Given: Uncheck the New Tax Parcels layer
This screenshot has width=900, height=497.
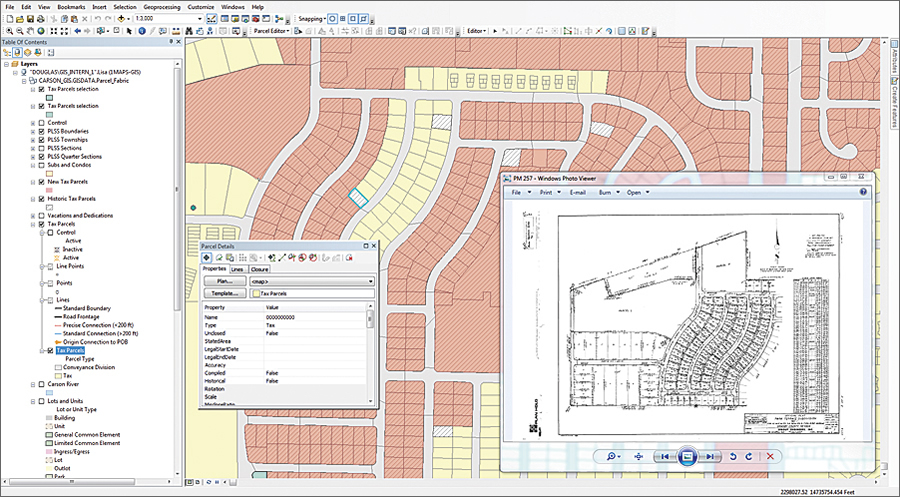Looking at the screenshot, I should [x=41, y=181].
